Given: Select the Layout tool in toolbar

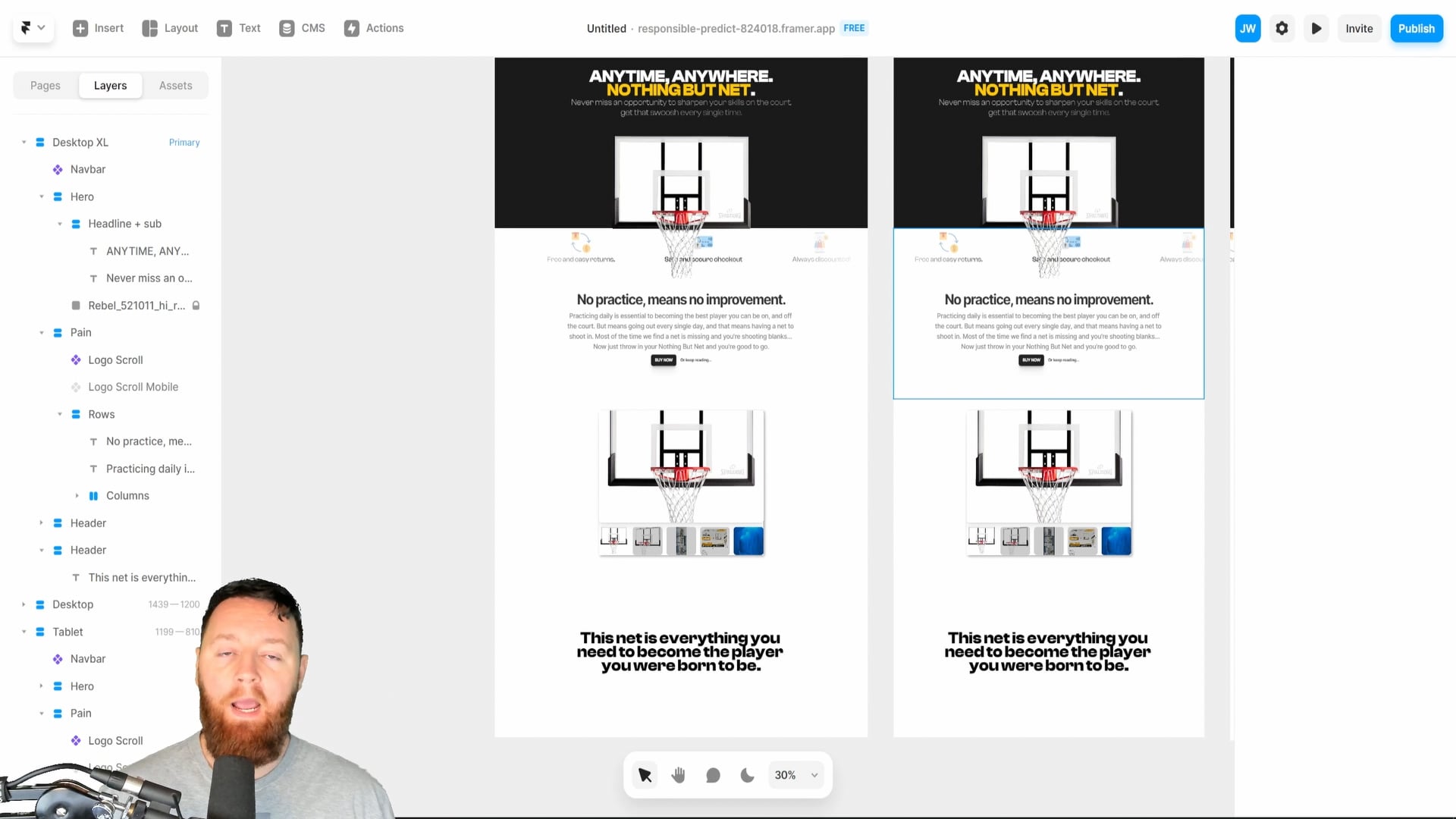Looking at the screenshot, I should 168,28.
